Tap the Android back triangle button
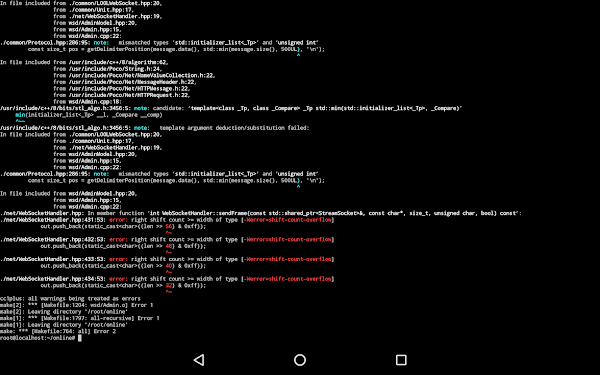This screenshot has width=600, height=375. (199, 360)
